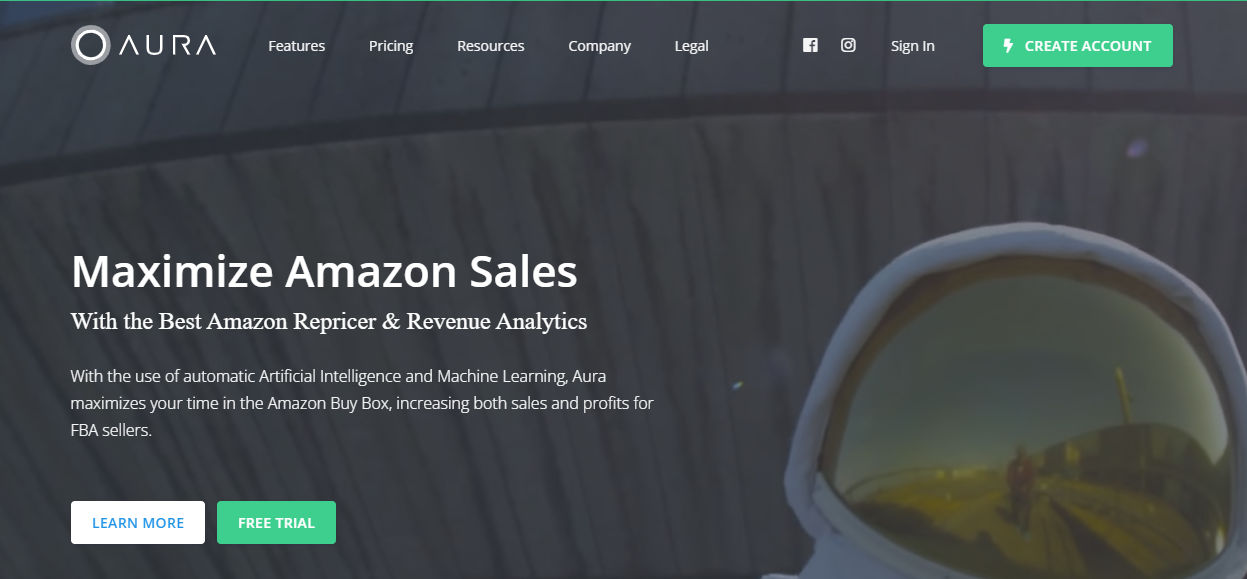The height and width of the screenshot is (579, 1247).
Task: Go to the Pricing page
Action: click(391, 46)
